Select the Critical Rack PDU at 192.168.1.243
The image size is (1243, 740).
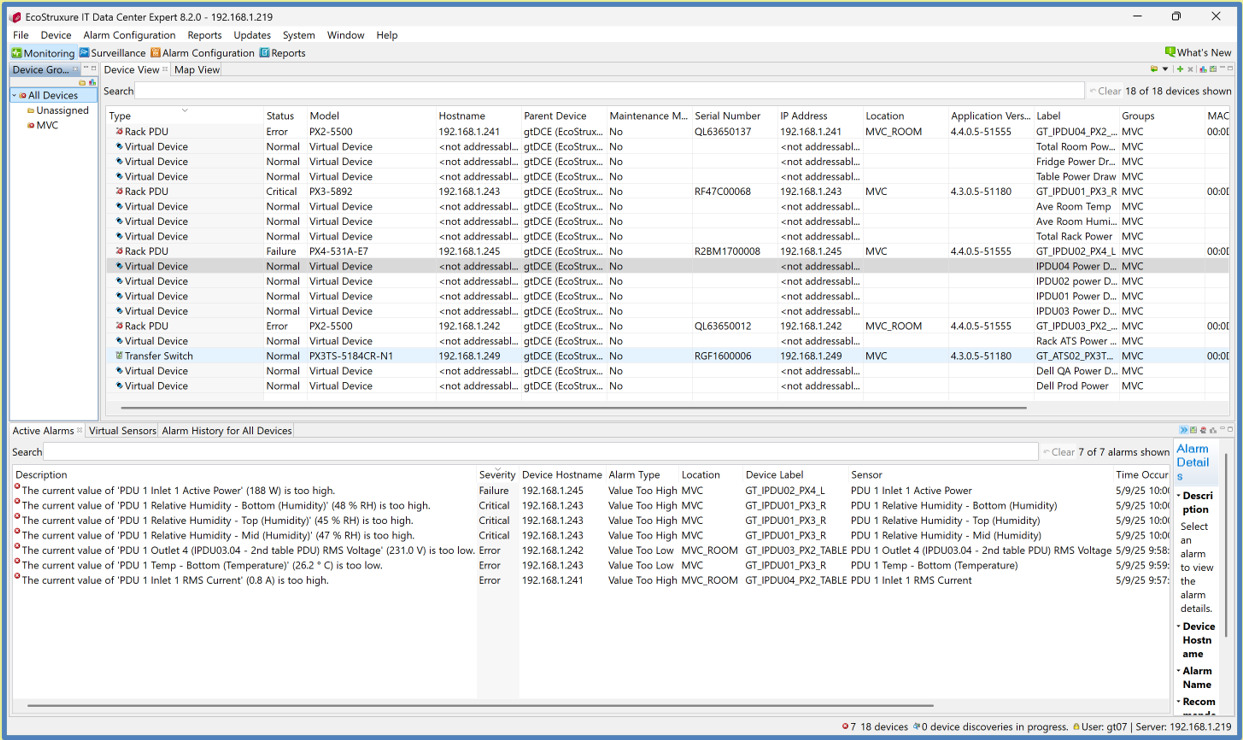click(668, 191)
